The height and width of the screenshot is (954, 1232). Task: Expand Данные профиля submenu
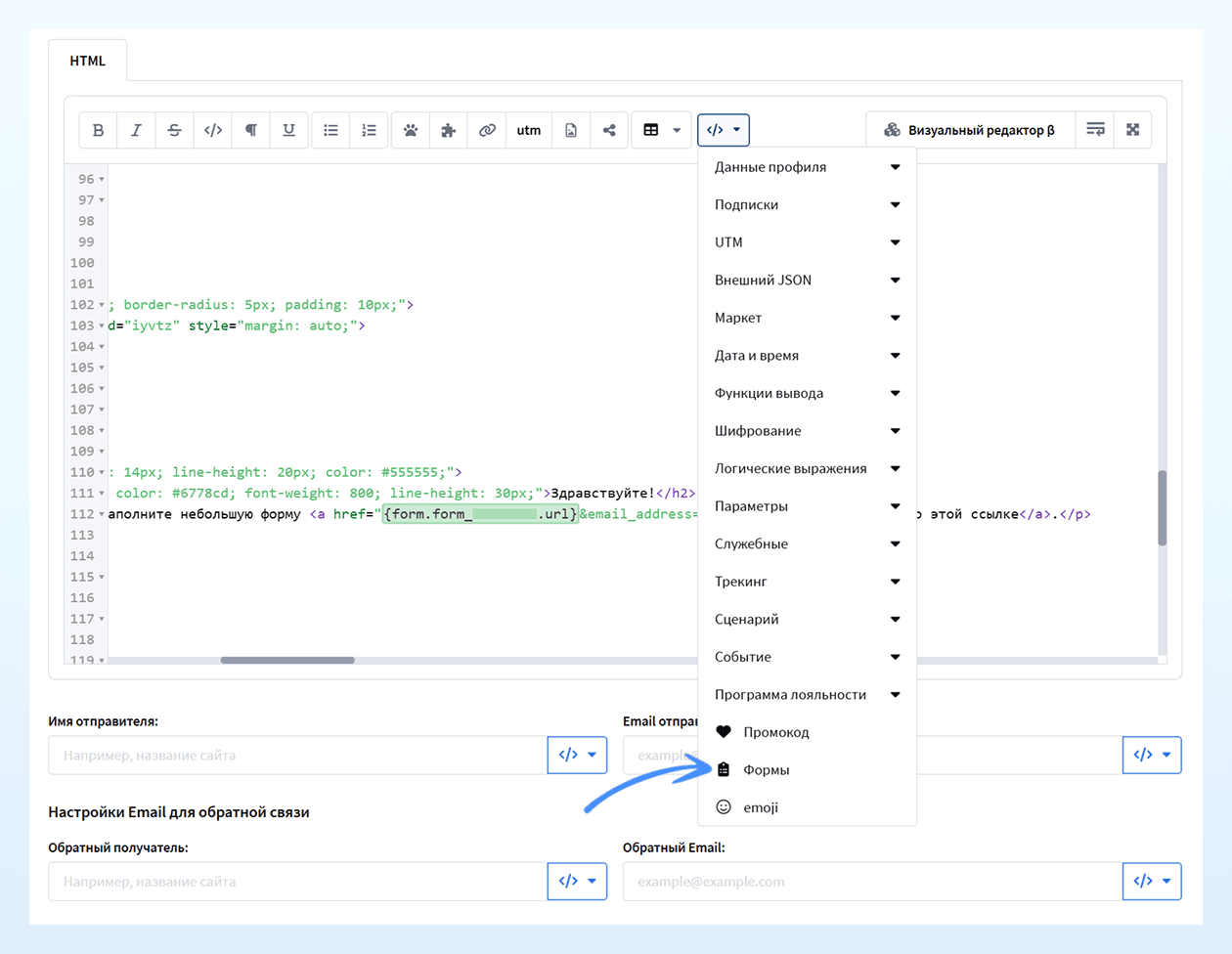807,167
